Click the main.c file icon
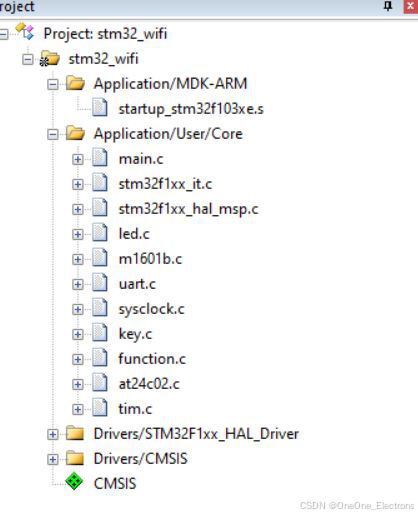The height and width of the screenshot is (517, 418). 100,158
